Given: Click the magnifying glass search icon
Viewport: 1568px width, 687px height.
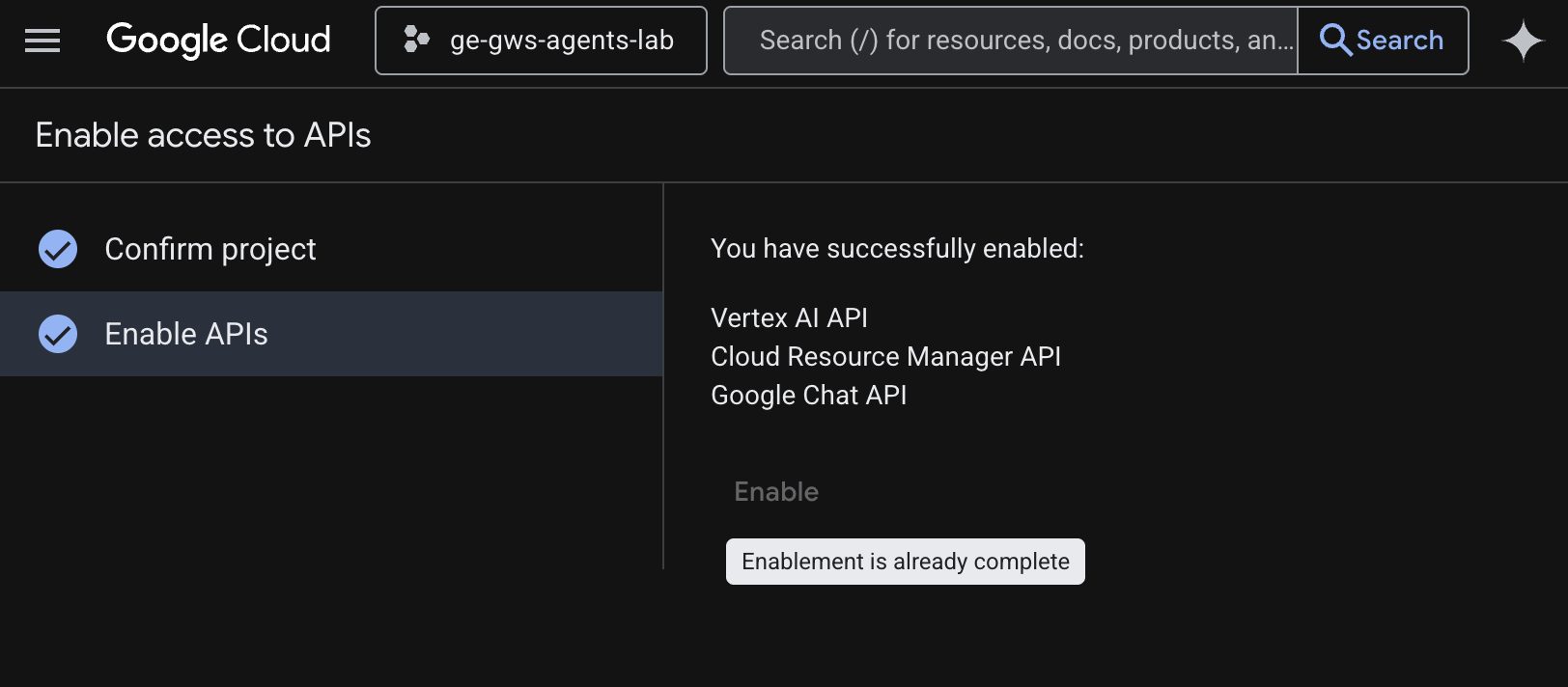Looking at the screenshot, I should (x=1335, y=41).
